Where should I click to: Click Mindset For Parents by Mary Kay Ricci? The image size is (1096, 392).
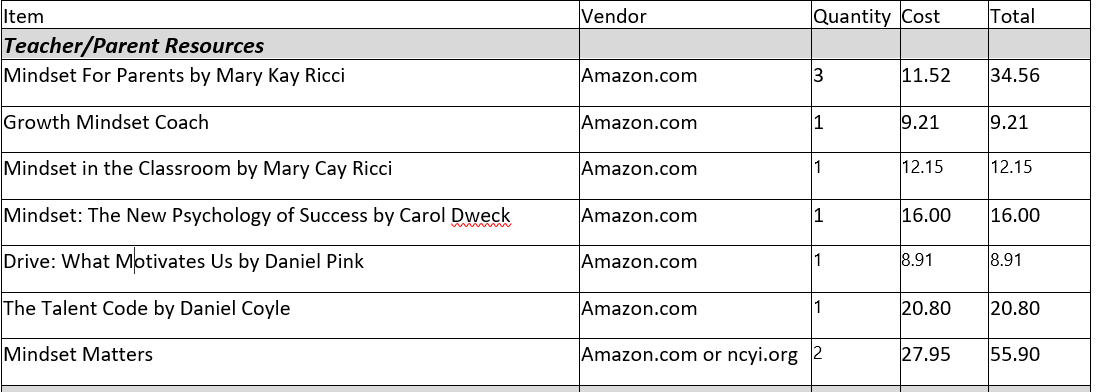174,75
